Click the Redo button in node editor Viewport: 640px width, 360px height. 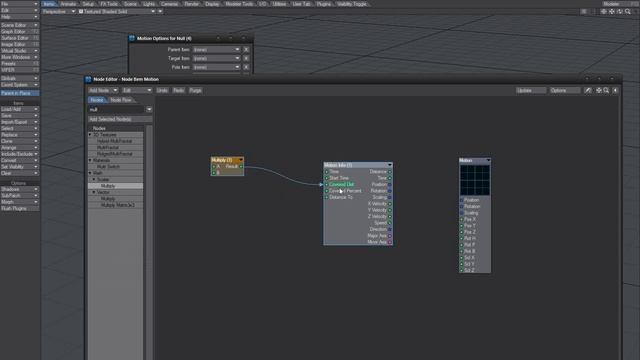pyautogui.click(x=178, y=90)
